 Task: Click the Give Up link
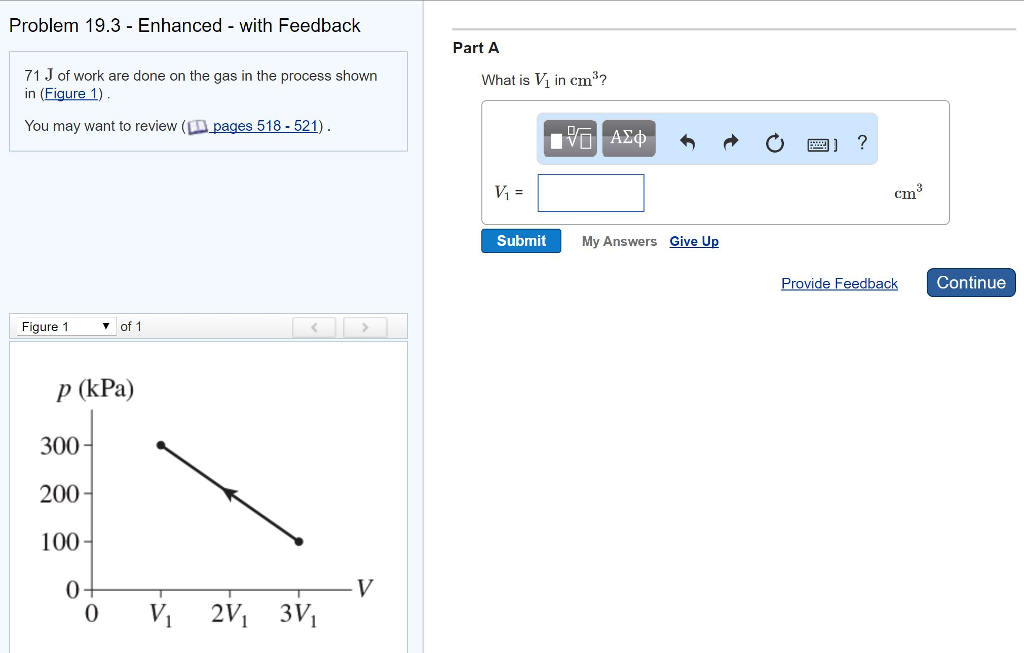click(x=694, y=242)
